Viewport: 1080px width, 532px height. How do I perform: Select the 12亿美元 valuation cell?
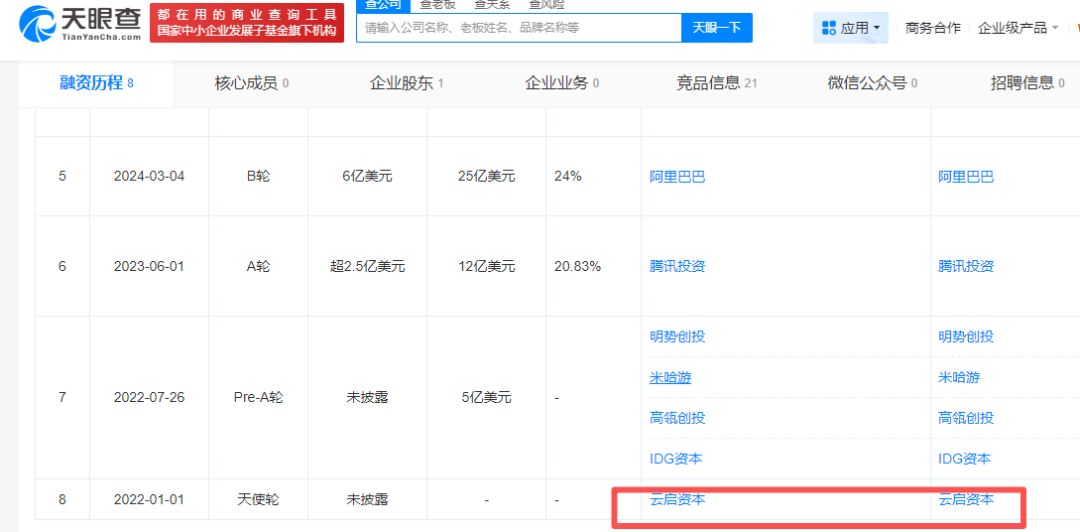pos(486,266)
